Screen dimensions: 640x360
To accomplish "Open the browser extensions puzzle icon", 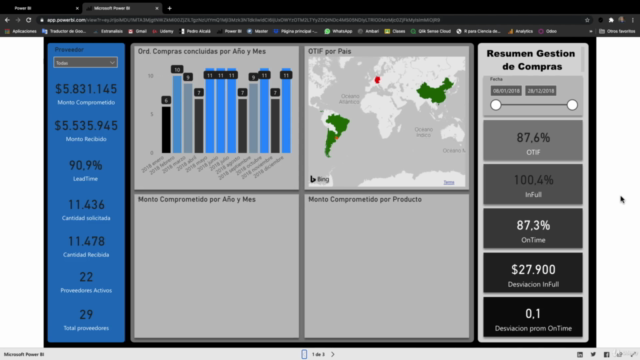I will click(611, 20).
